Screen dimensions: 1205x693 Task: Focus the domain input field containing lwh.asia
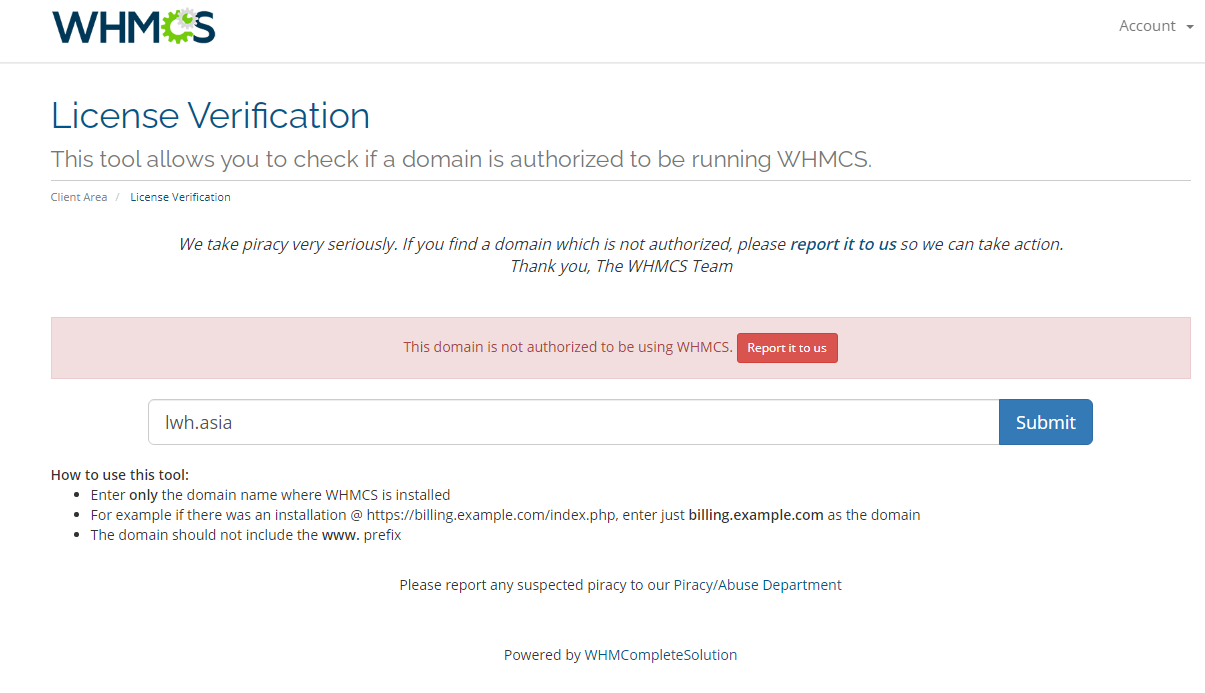click(x=574, y=422)
